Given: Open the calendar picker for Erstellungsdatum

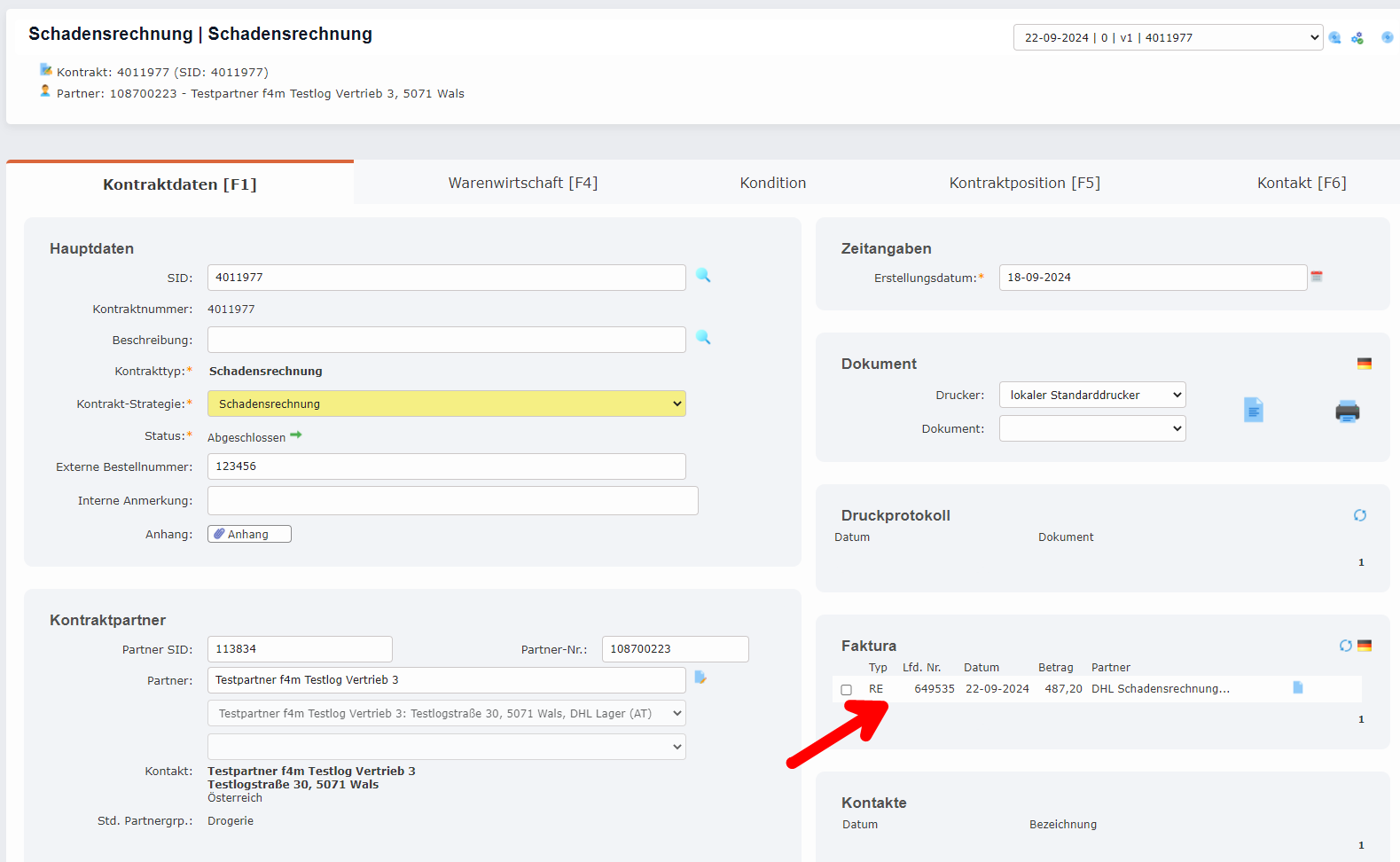Looking at the screenshot, I should (1317, 277).
